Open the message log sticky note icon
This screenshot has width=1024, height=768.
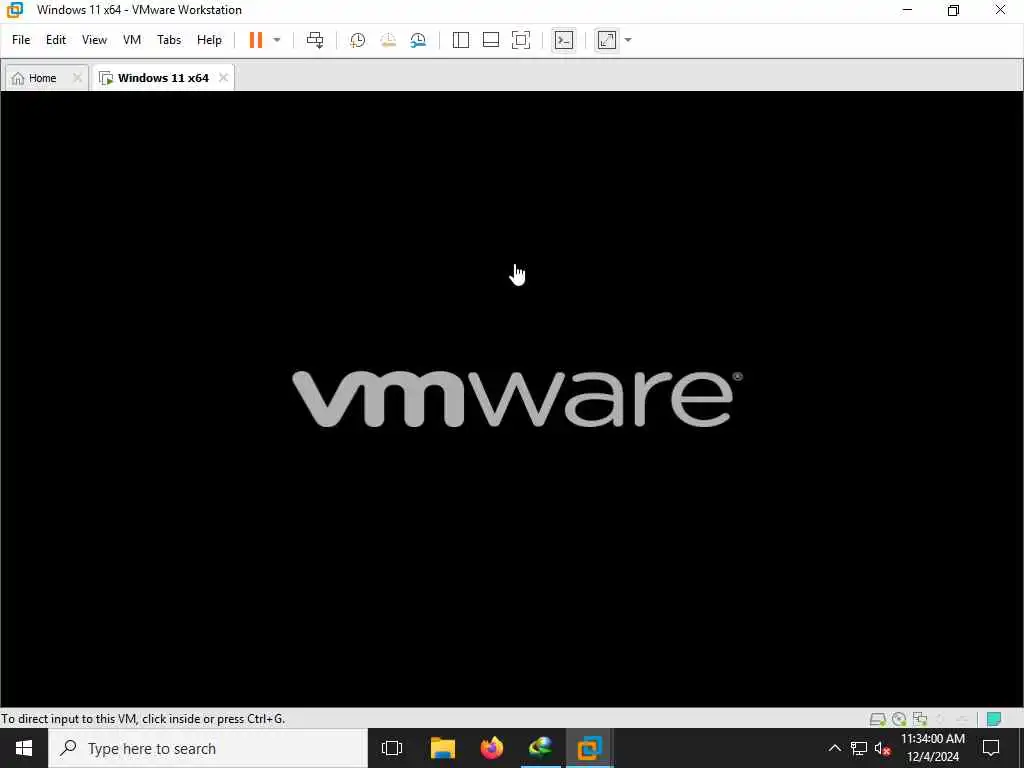click(x=994, y=719)
